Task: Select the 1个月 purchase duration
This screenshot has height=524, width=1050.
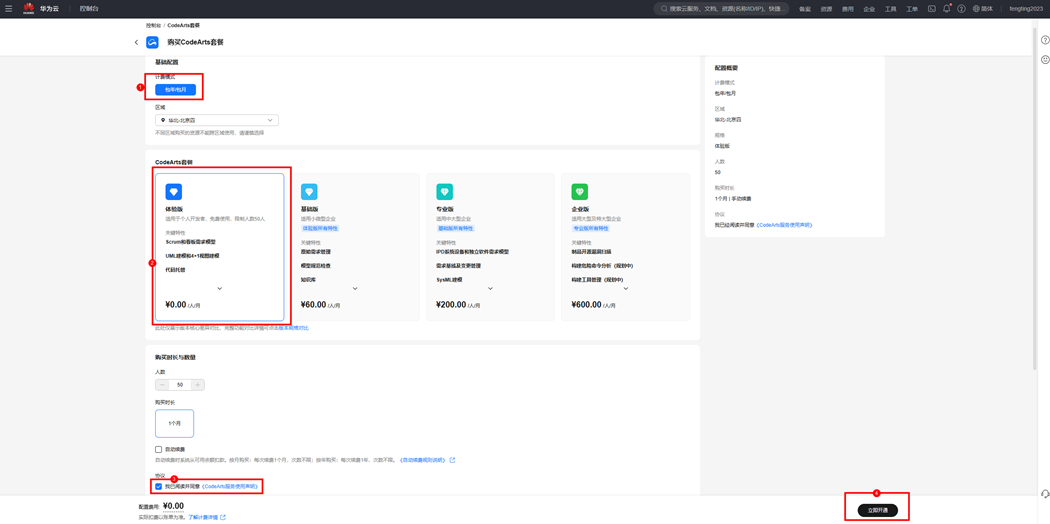Action: [x=174, y=424]
